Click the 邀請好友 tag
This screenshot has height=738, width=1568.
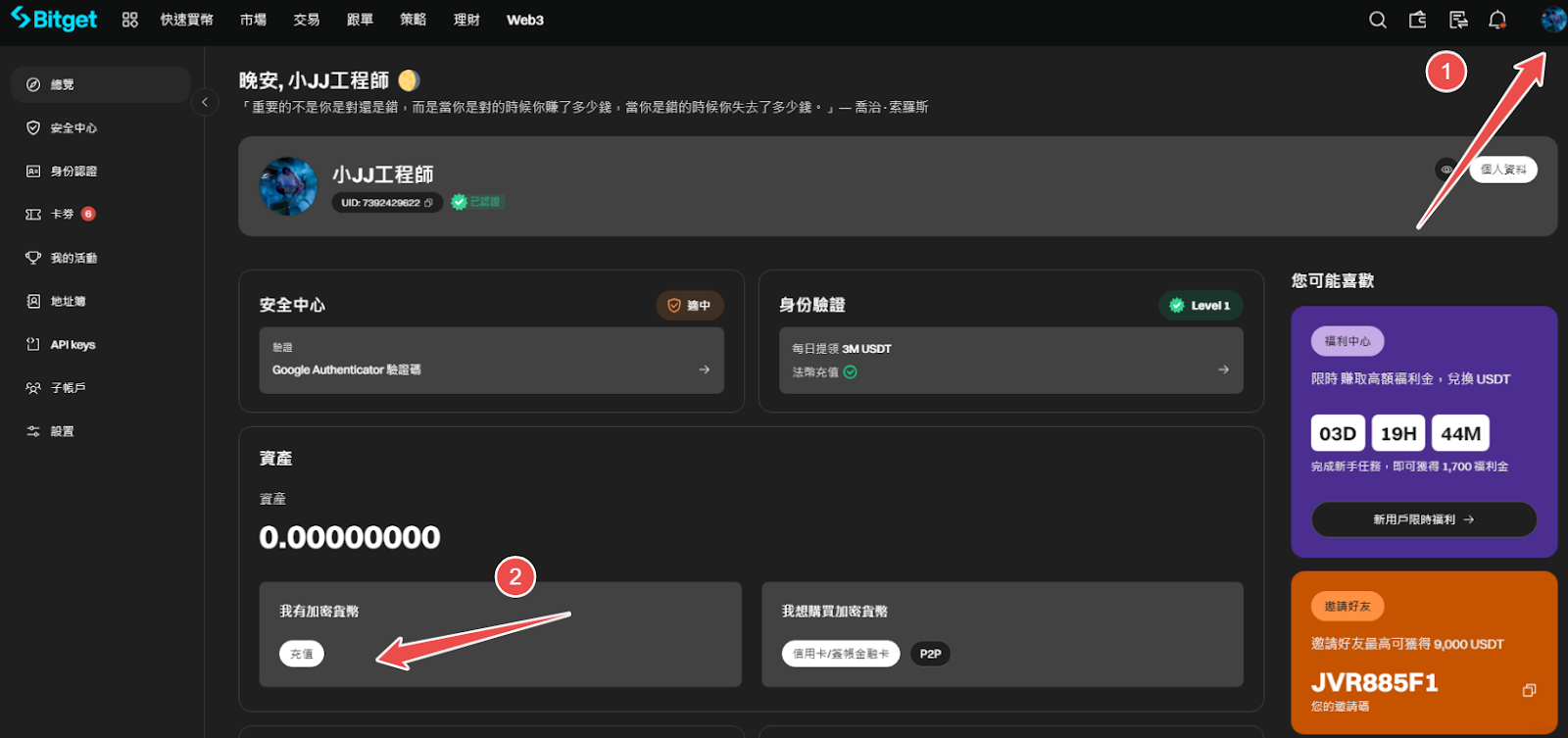click(1347, 607)
